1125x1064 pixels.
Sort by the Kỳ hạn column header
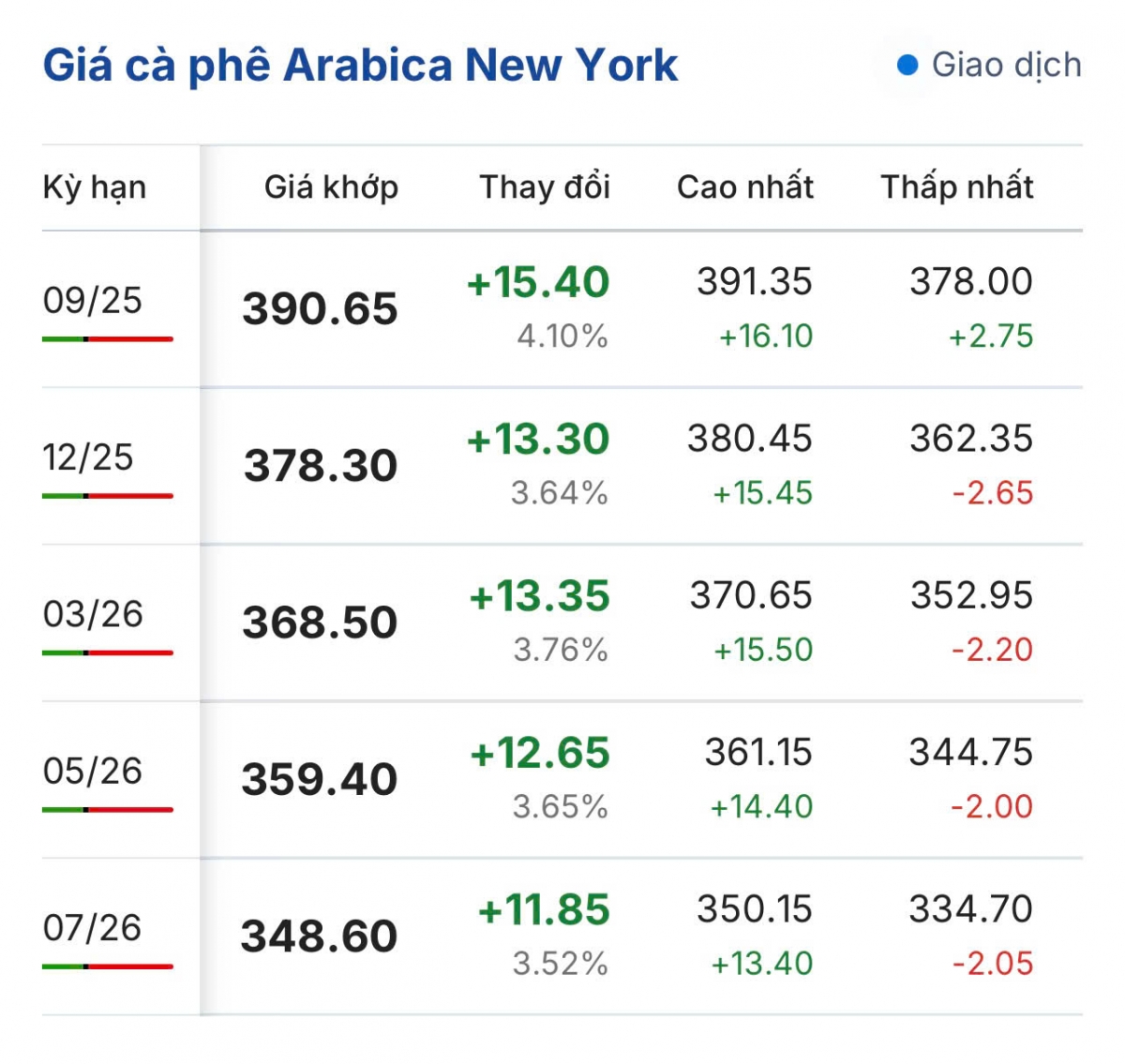point(95,187)
